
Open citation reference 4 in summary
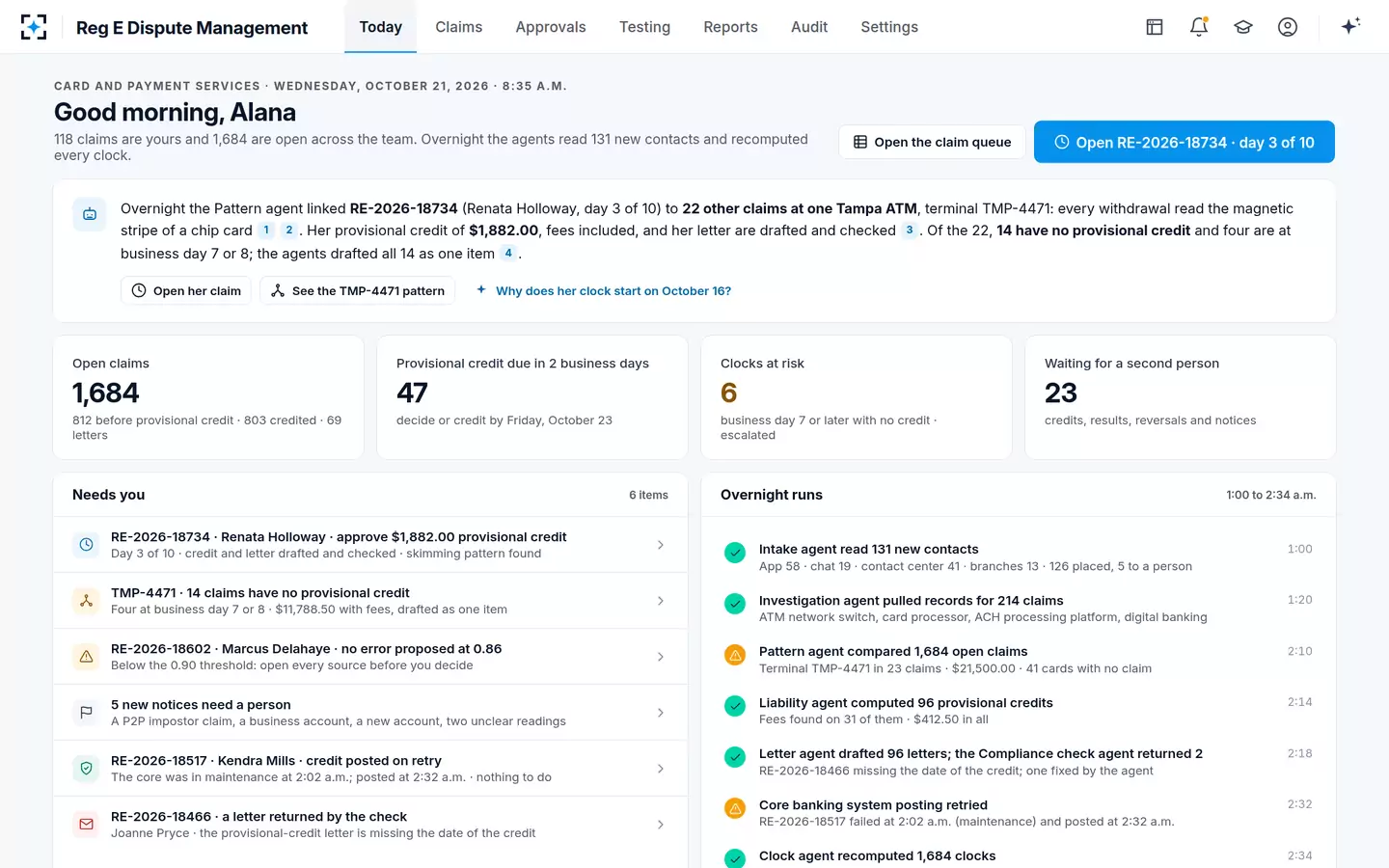point(508,254)
